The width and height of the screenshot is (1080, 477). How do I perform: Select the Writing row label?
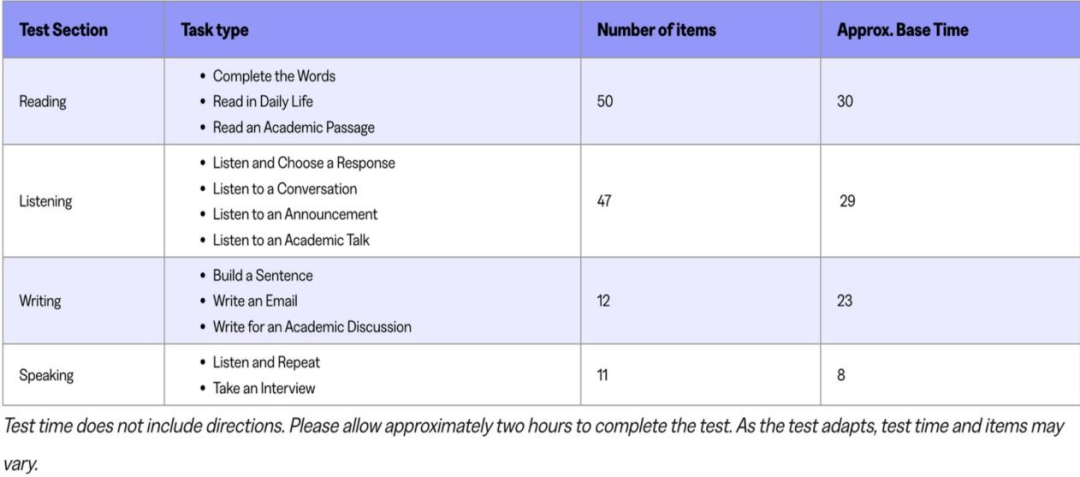[x=40, y=301]
